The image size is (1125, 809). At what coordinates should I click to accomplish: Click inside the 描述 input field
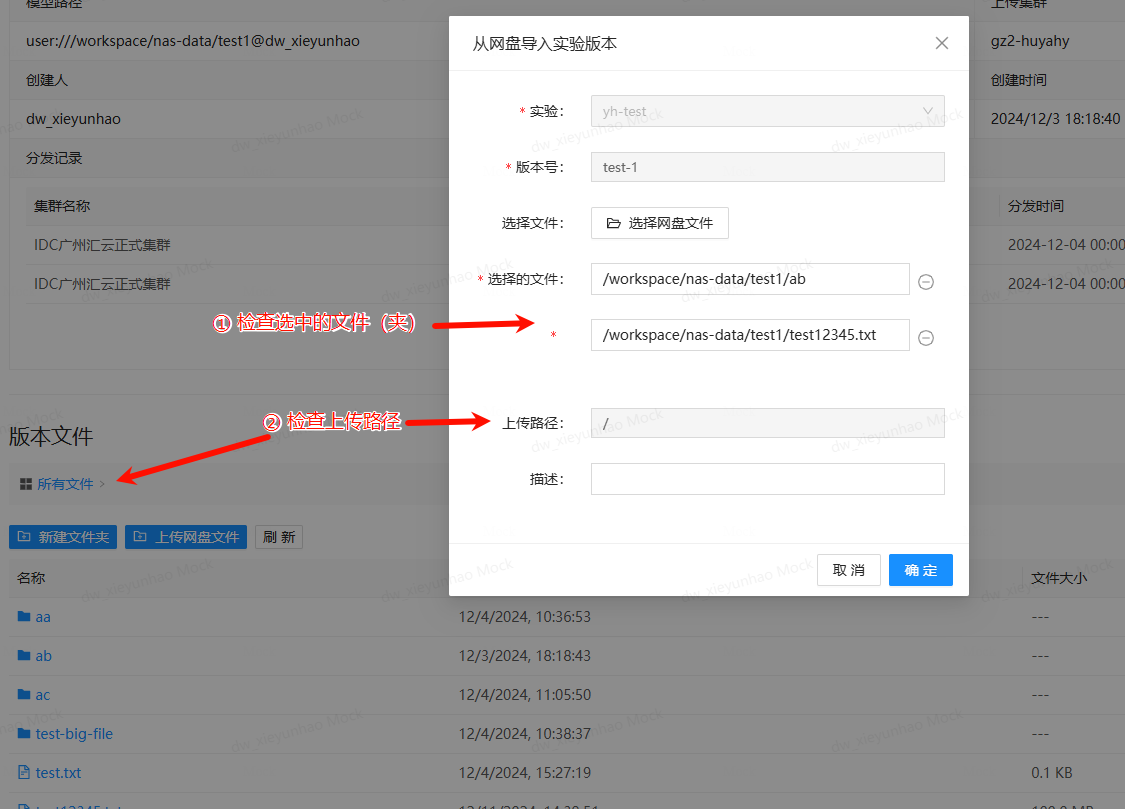(766, 478)
